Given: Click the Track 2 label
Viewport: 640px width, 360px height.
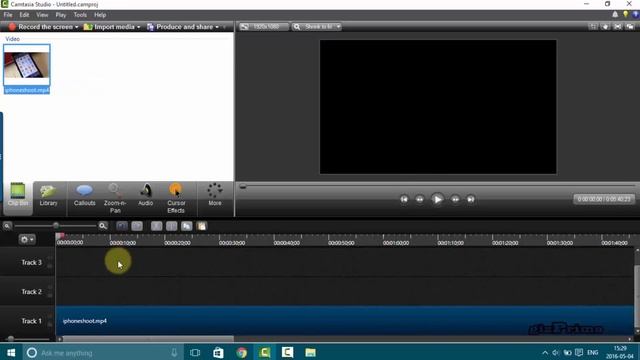Looking at the screenshot, I should pos(31,292).
